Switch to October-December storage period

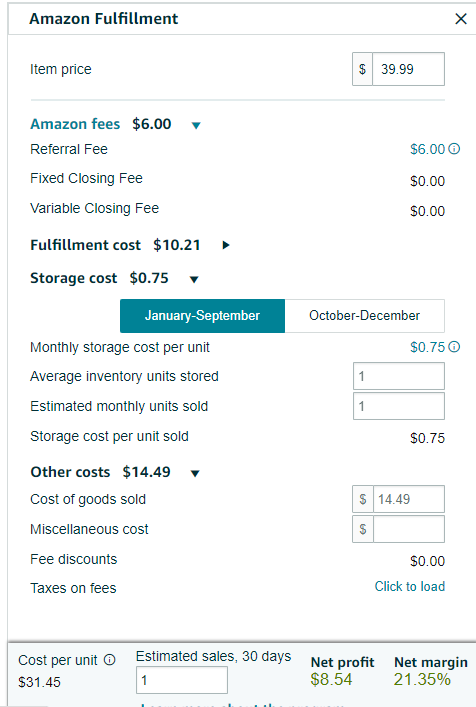(364, 316)
